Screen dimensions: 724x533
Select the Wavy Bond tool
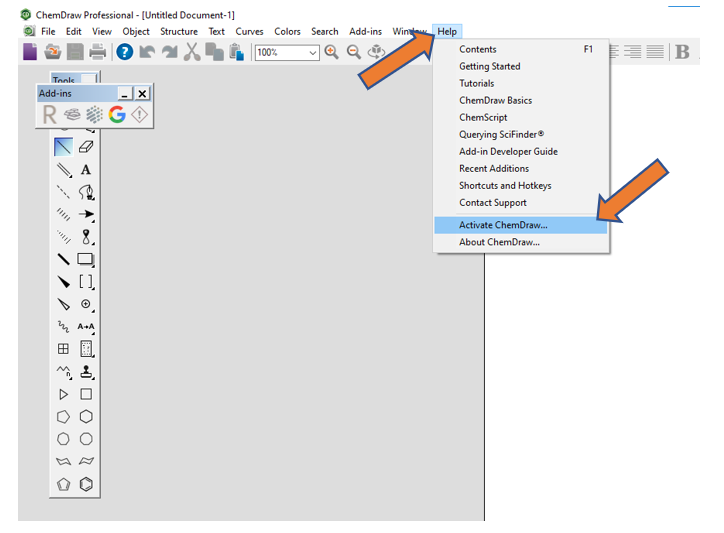click(63, 327)
